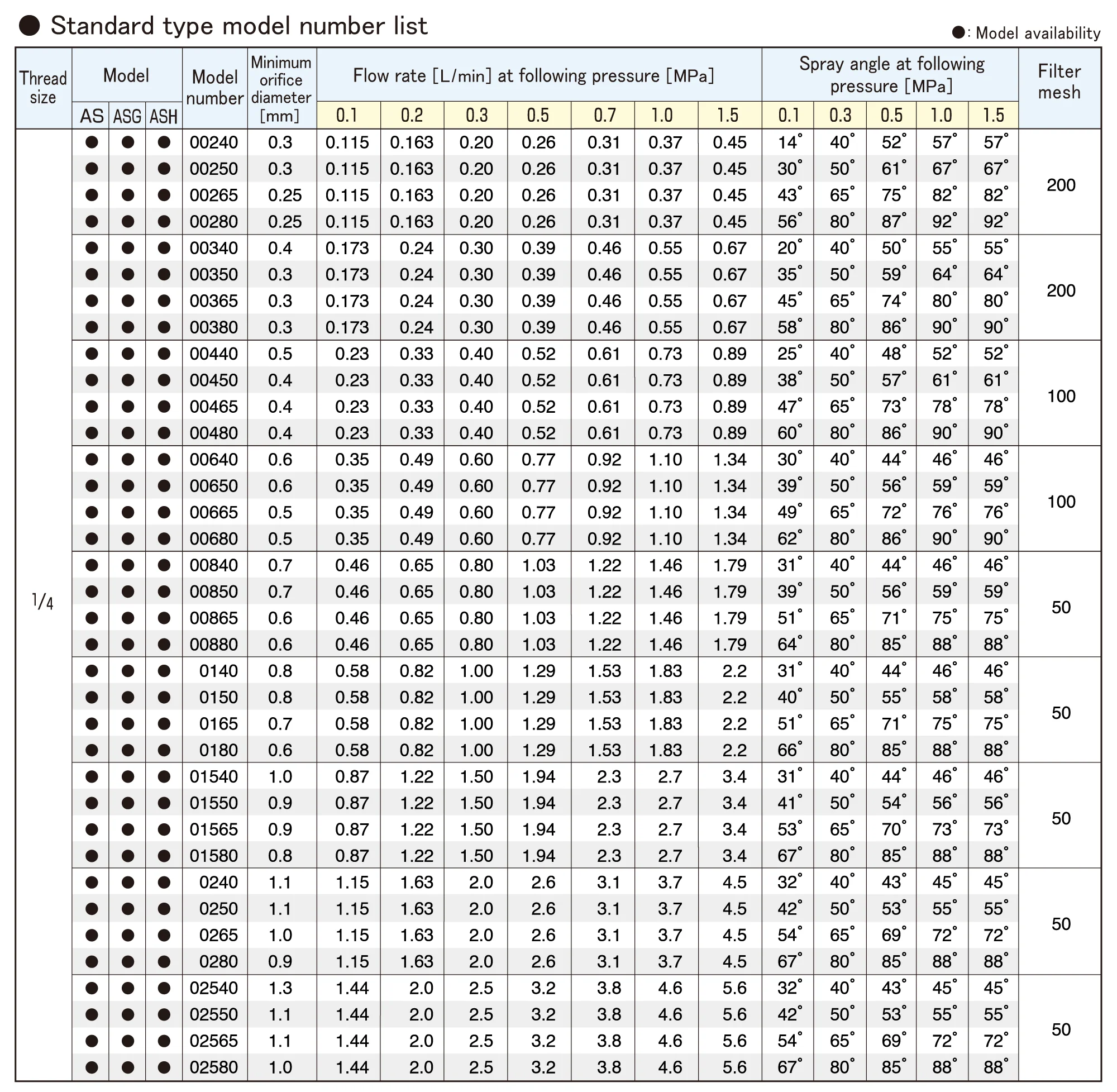Screen dimensions: 1117x1092
Task: Select the 0.6 orifice diameter in row 0180
Action: tap(280, 750)
